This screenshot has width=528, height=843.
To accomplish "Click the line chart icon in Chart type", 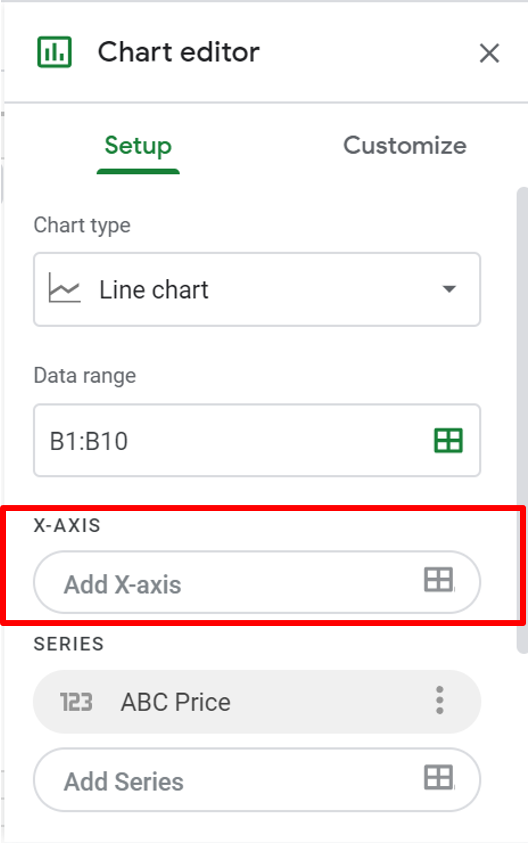I will click(x=65, y=288).
